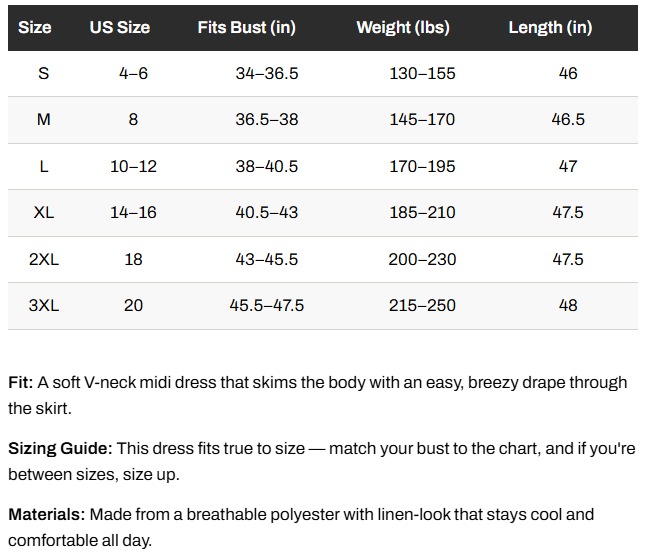
Task: Click the 34–36.5 bust measurement cell
Action: tap(267, 74)
